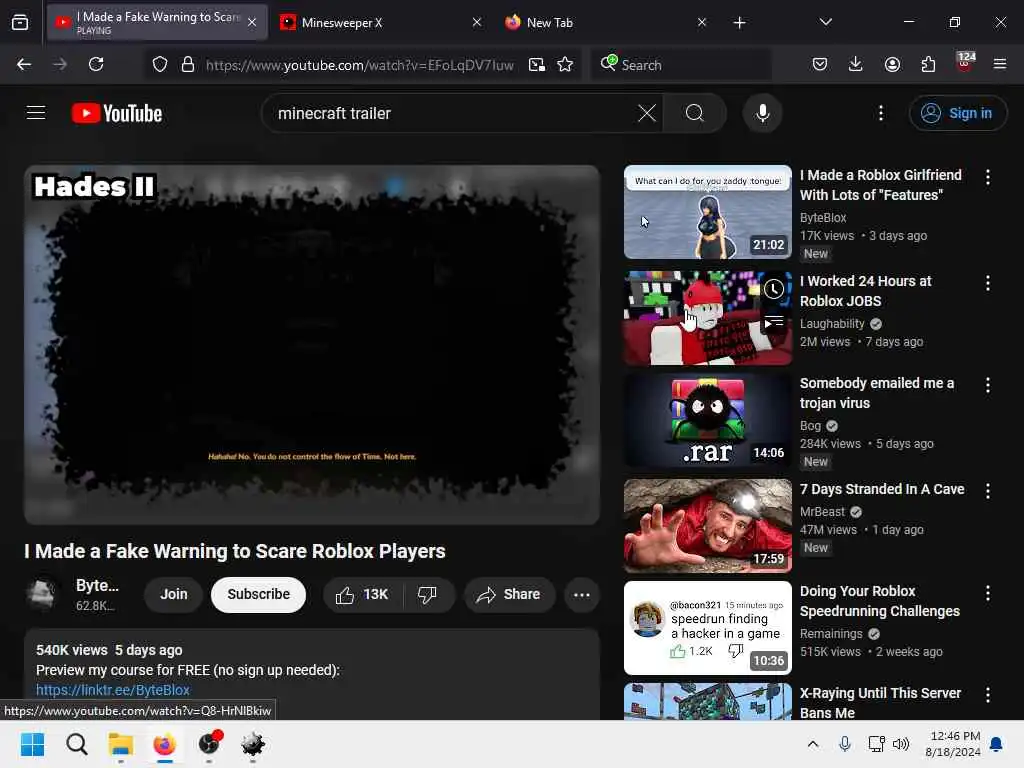Save to Pocket icon in toolbar

(820, 64)
